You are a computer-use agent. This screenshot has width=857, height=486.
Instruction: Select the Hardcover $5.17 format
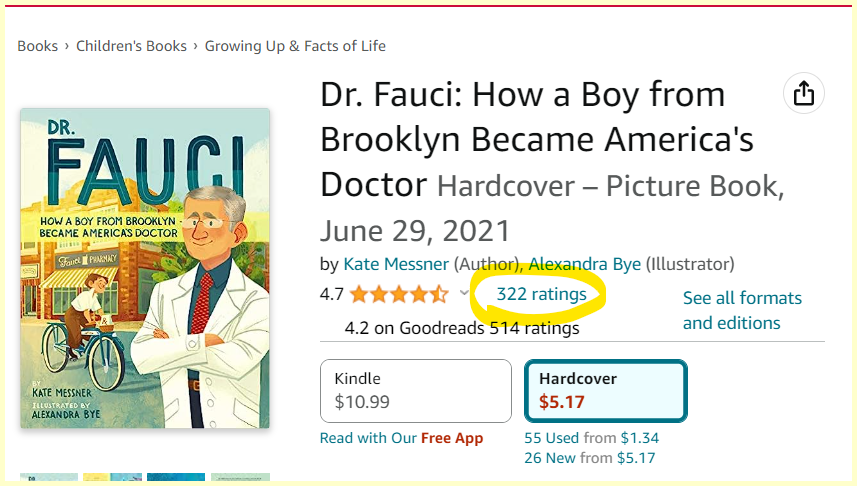[605, 391]
